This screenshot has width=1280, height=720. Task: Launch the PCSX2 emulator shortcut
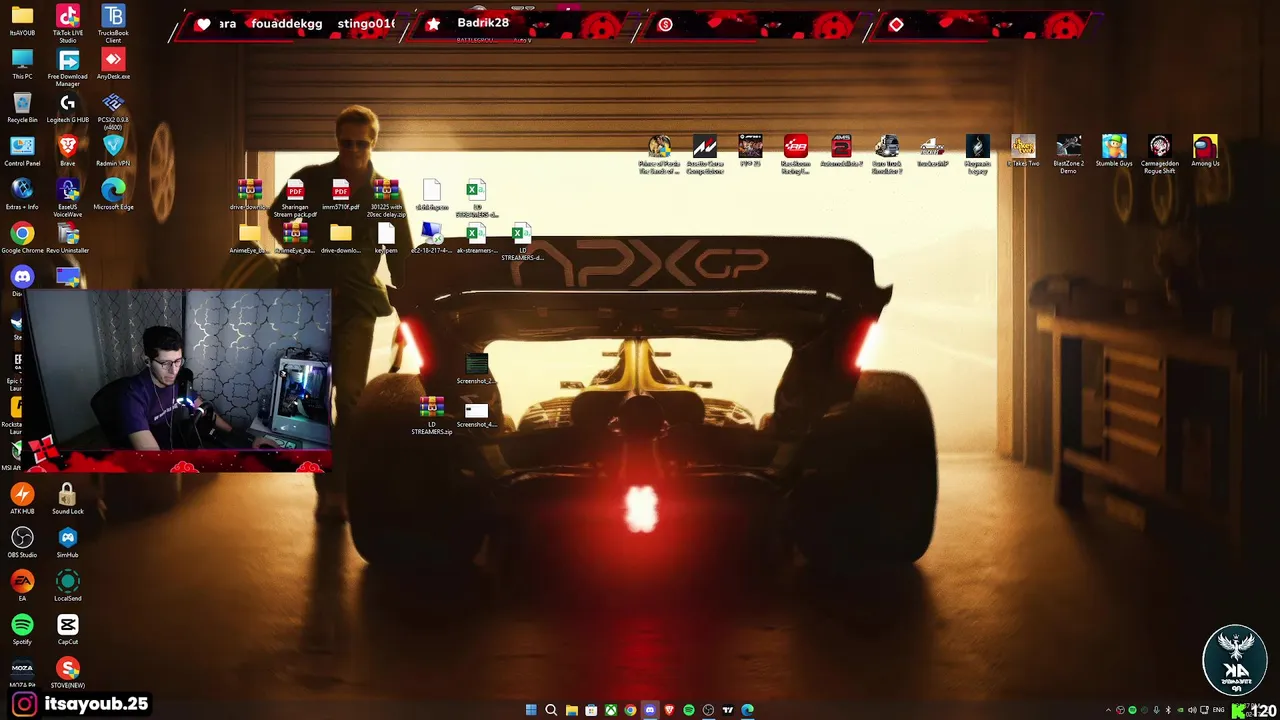113,111
